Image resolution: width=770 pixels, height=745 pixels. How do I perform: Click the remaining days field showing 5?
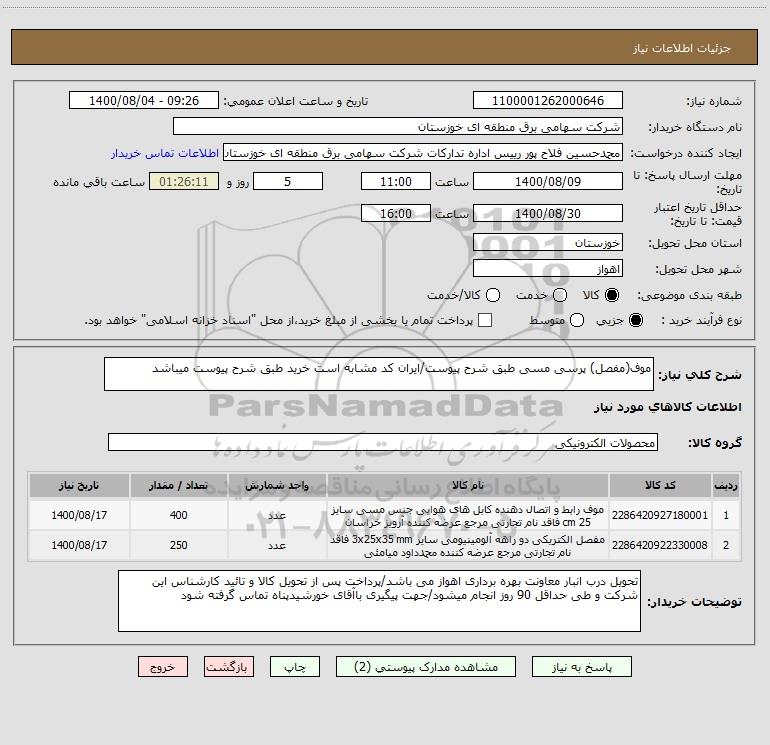288,181
